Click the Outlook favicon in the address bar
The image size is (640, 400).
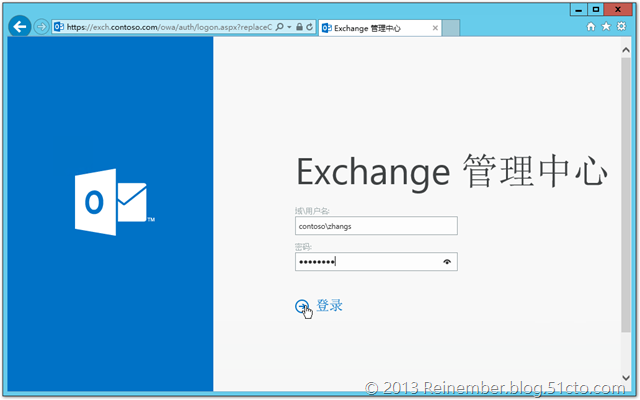(x=58, y=27)
